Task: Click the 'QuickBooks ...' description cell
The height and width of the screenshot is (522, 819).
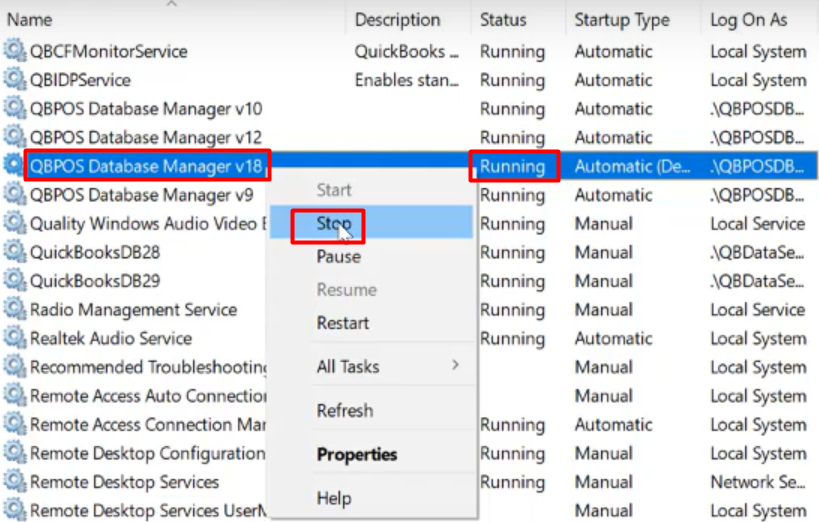Action: click(x=406, y=51)
